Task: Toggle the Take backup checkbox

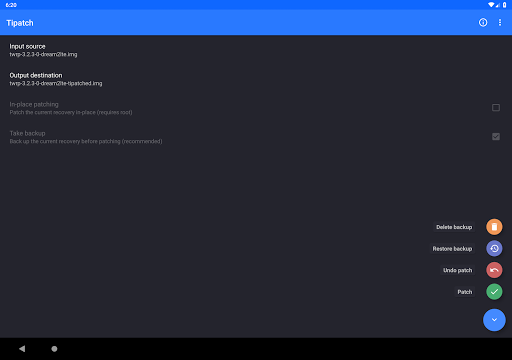Action: 496,137
